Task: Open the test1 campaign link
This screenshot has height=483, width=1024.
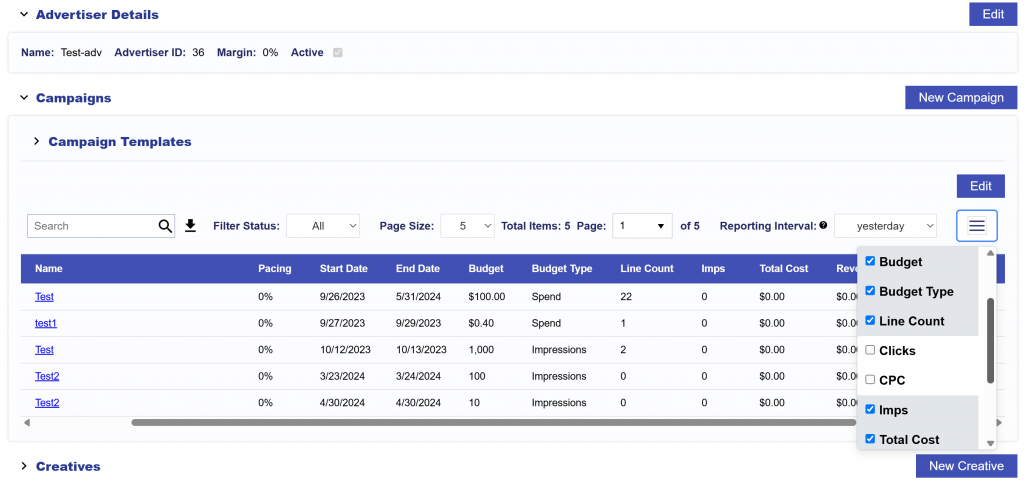Action: point(46,323)
